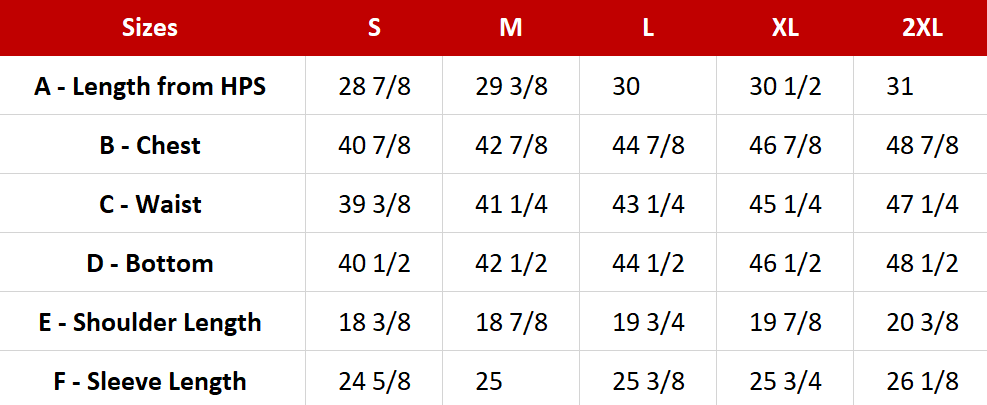Select the S size column header
The height and width of the screenshot is (405, 987).
coord(374,27)
